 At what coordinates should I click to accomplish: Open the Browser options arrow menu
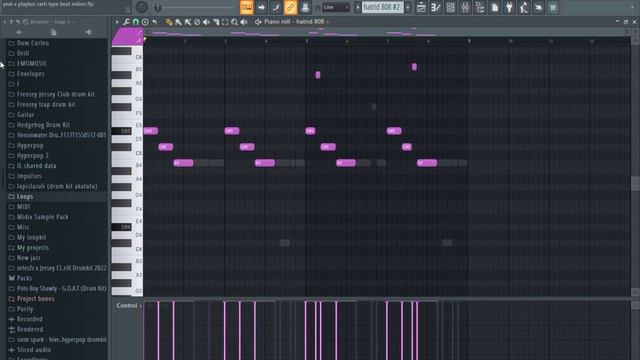5,22
